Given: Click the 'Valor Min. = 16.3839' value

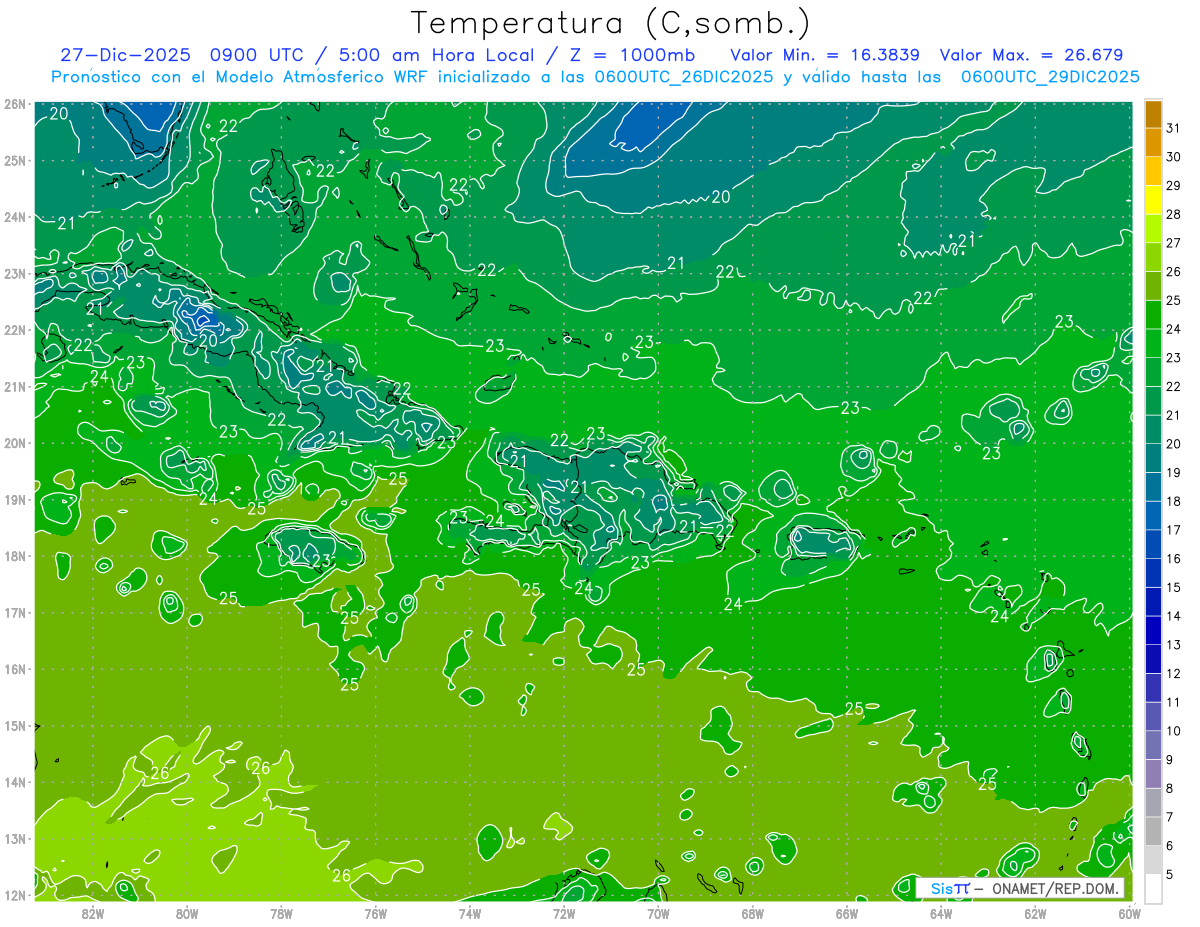Looking at the screenshot, I should pos(825,55).
